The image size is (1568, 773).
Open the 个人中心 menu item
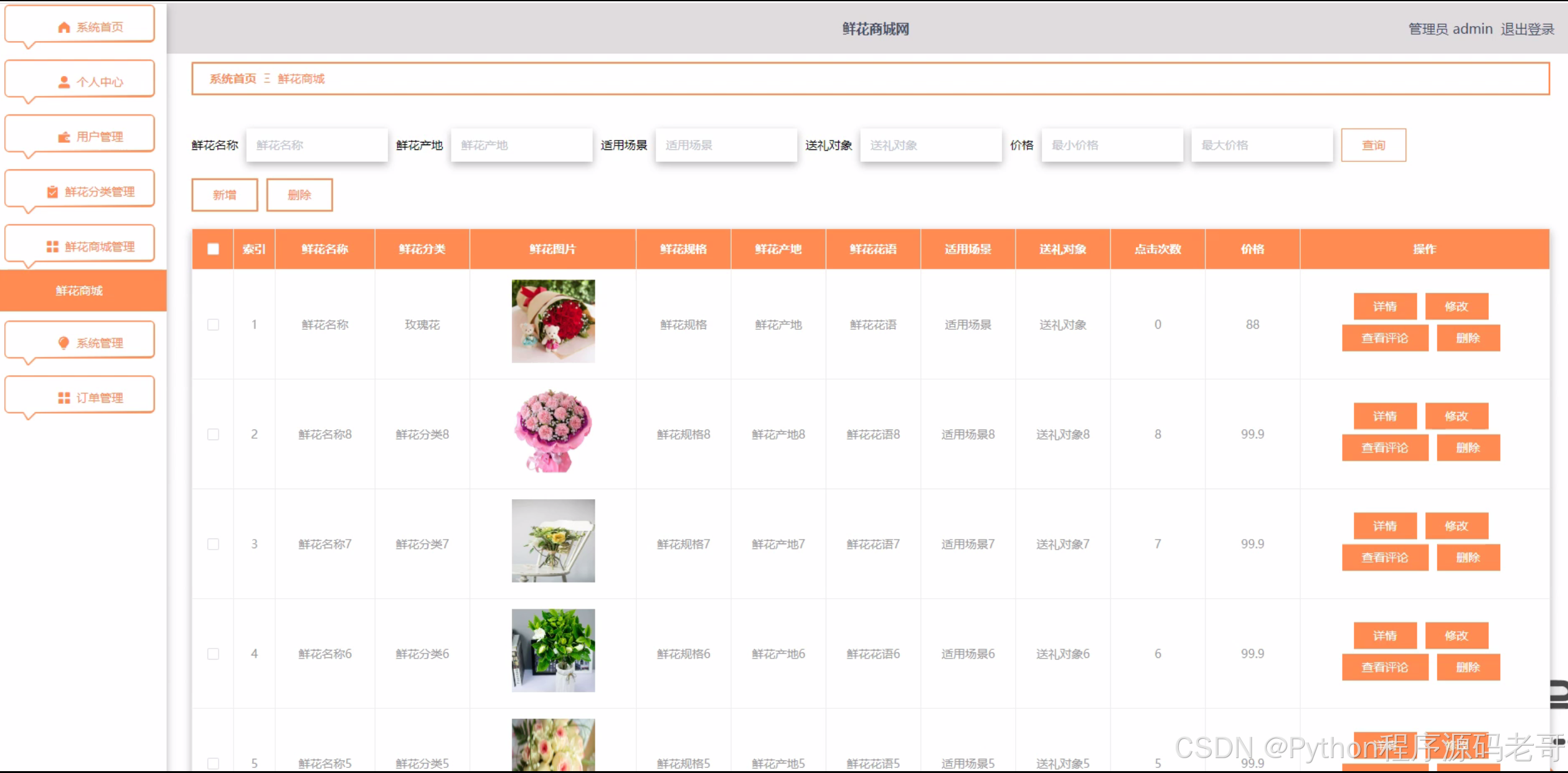pyautogui.click(x=100, y=82)
